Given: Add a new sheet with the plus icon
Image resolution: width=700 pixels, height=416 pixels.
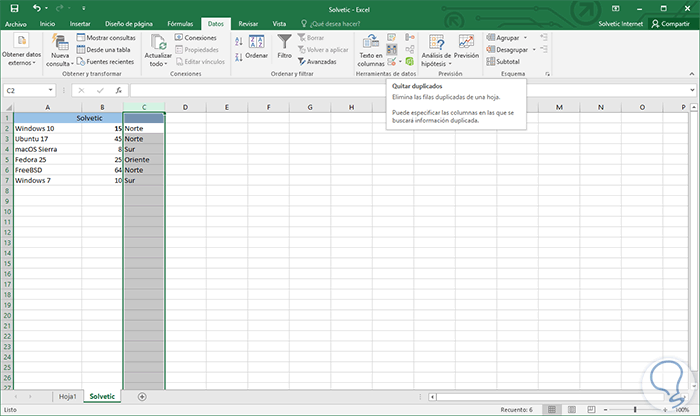Looking at the screenshot, I should [x=142, y=396].
